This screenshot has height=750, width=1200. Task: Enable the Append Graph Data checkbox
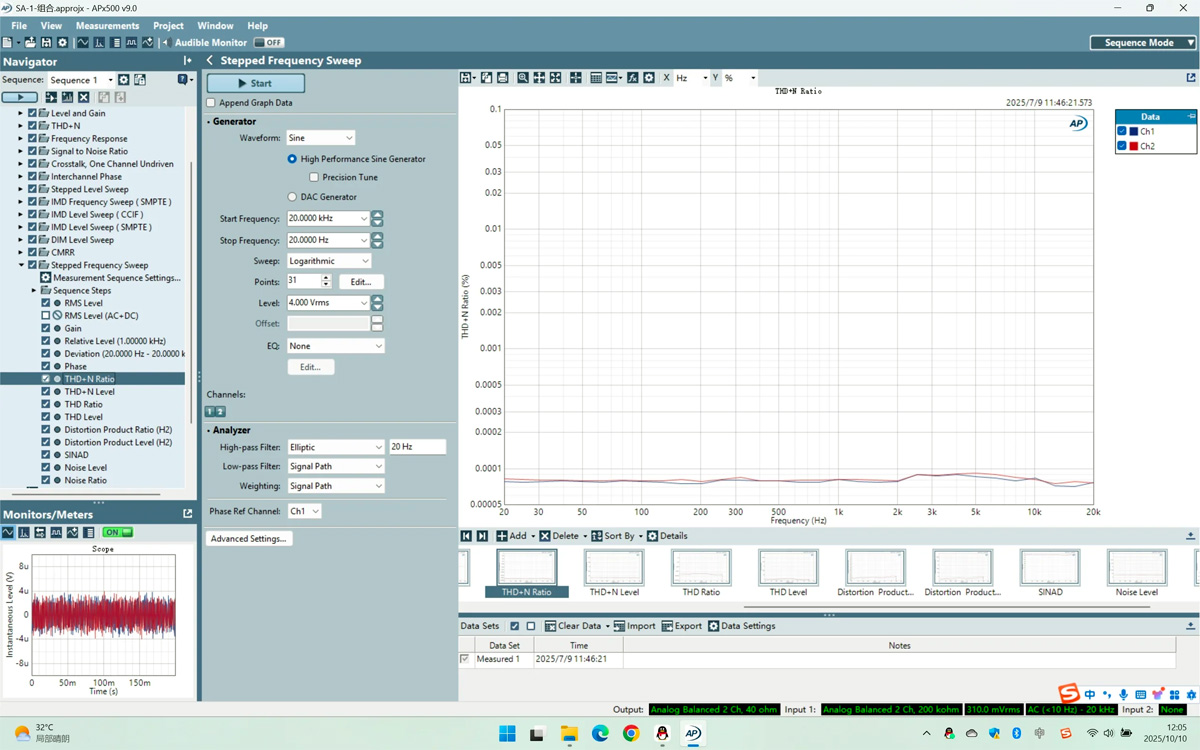click(210, 103)
